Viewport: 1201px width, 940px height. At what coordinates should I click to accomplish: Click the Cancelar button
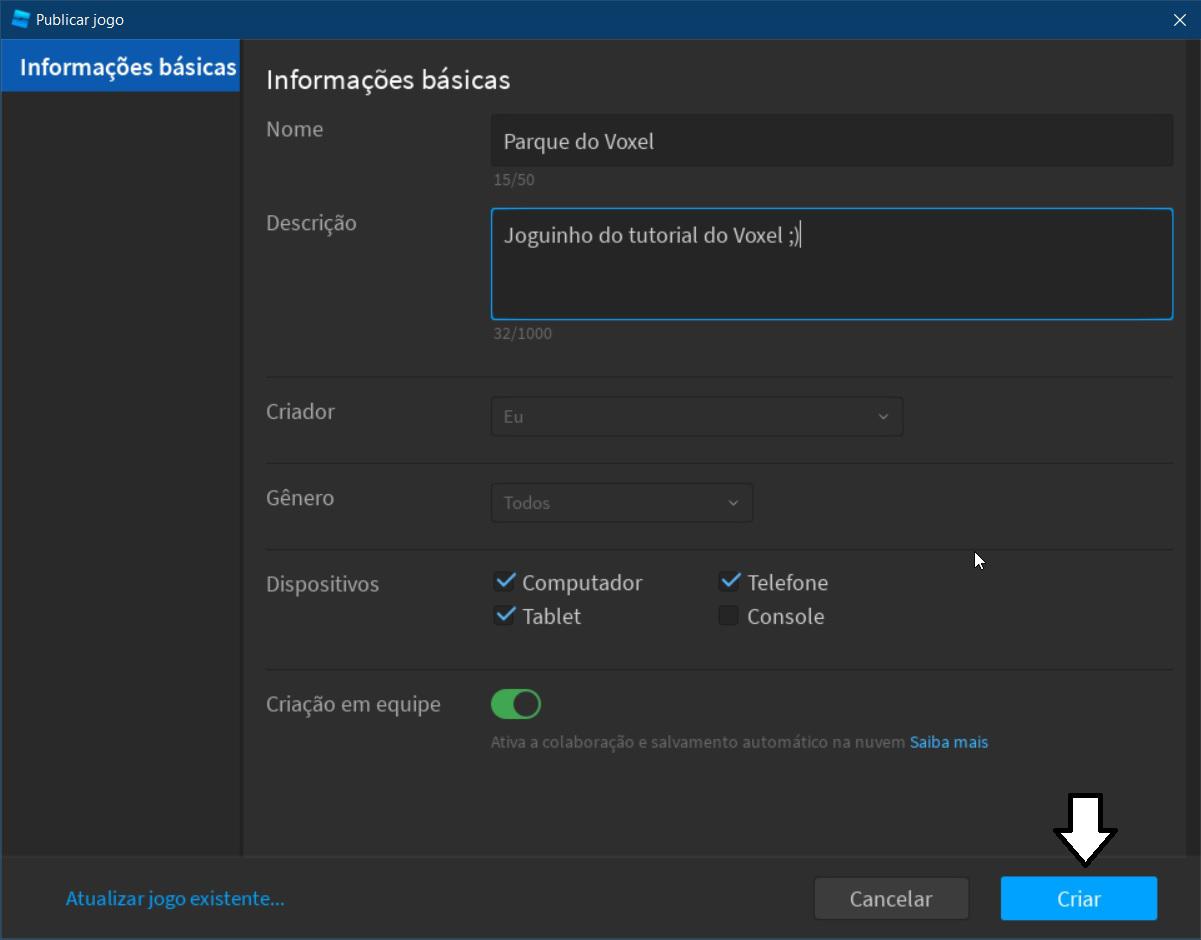(x=891, y=899)
